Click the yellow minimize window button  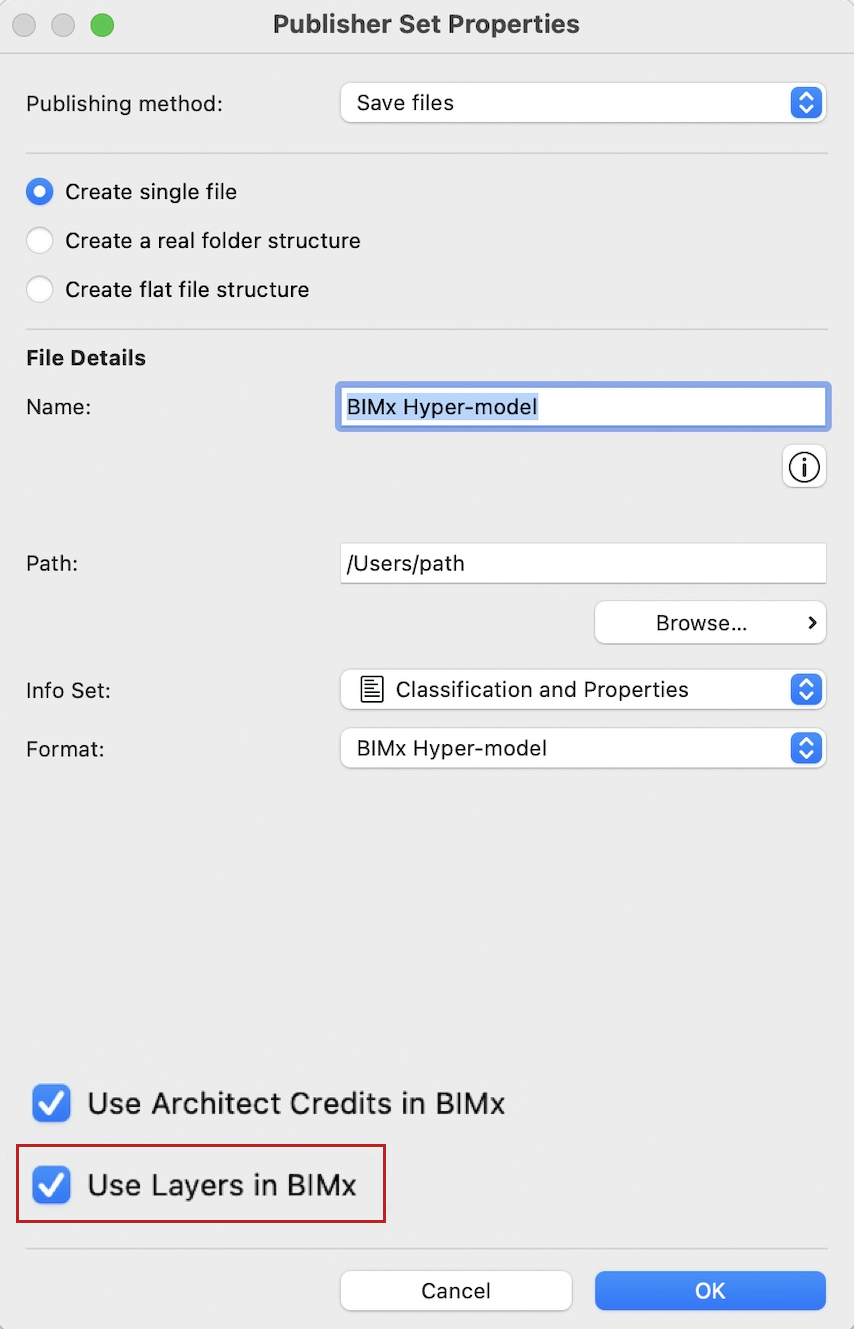[x=63, y=25]
